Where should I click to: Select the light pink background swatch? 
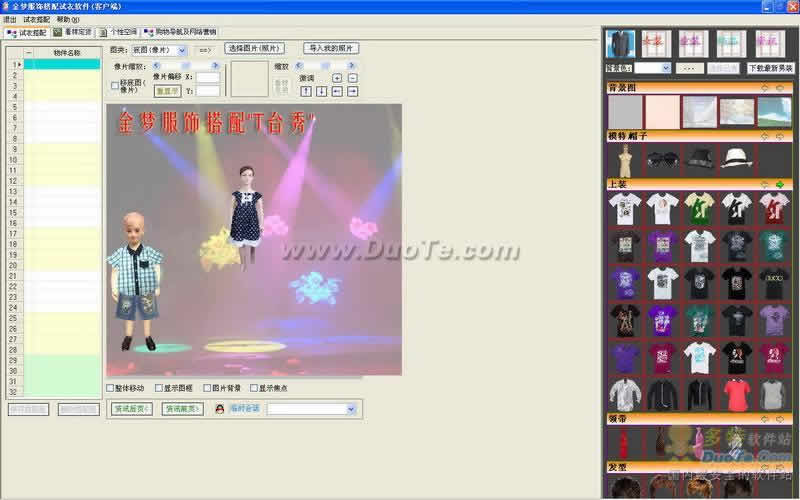[662, 112]
